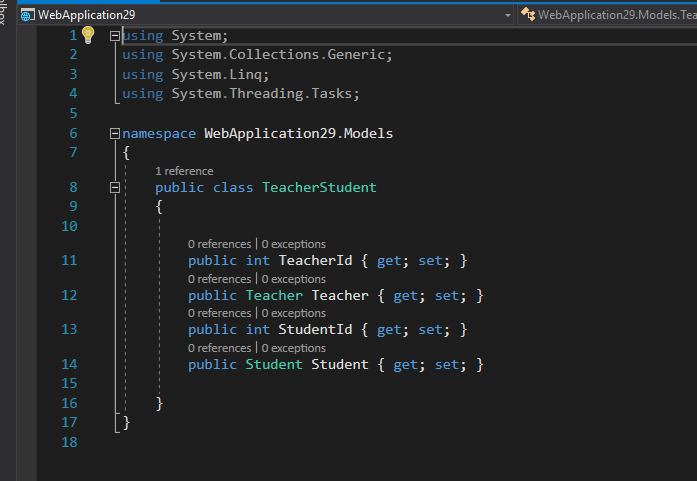Open the WebApplication29.Models type dropdown
Image resolution: width=697 pixels, height=481 pixels.
click(608, 15)
